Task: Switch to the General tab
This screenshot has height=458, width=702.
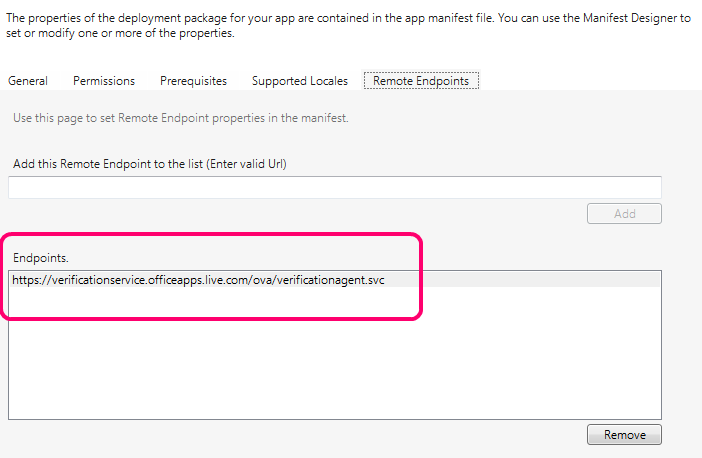Action: click(28, 80)
